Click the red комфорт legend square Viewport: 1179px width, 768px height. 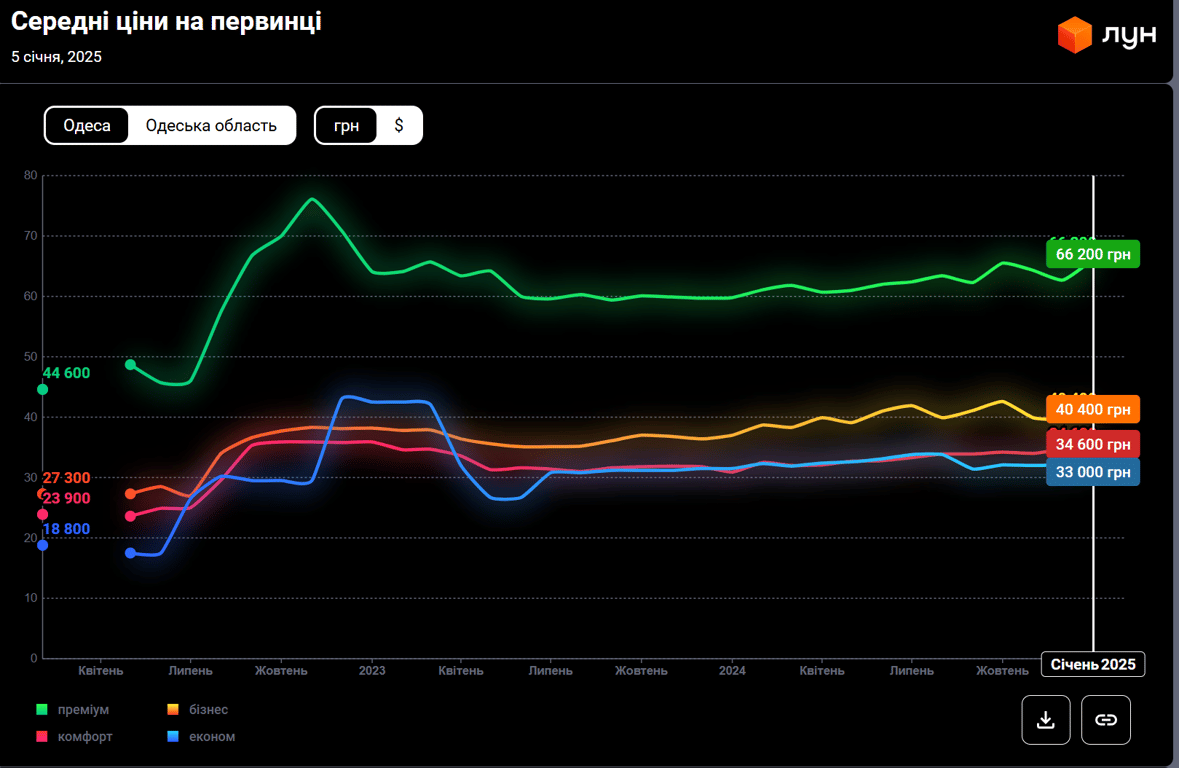coord(42,737)
